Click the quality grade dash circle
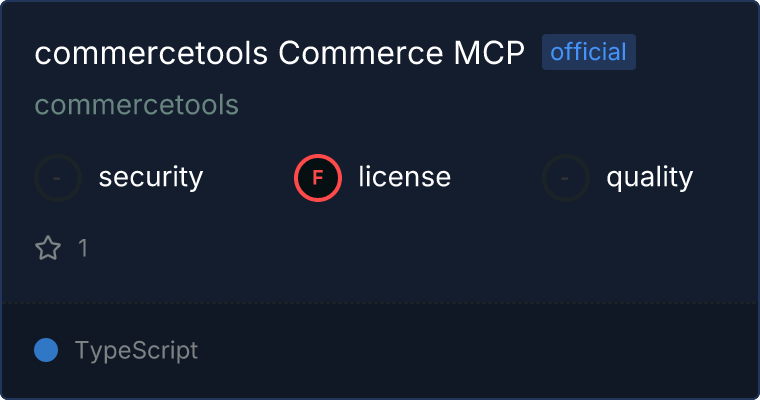 566,178
